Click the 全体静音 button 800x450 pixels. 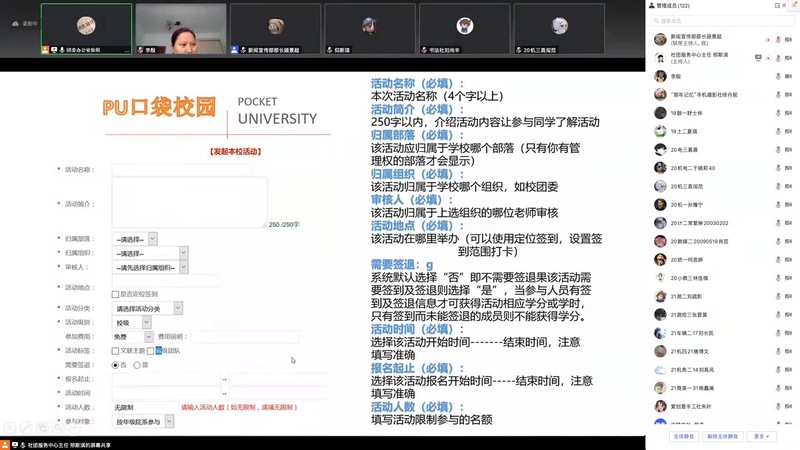(x=683, y=437)
